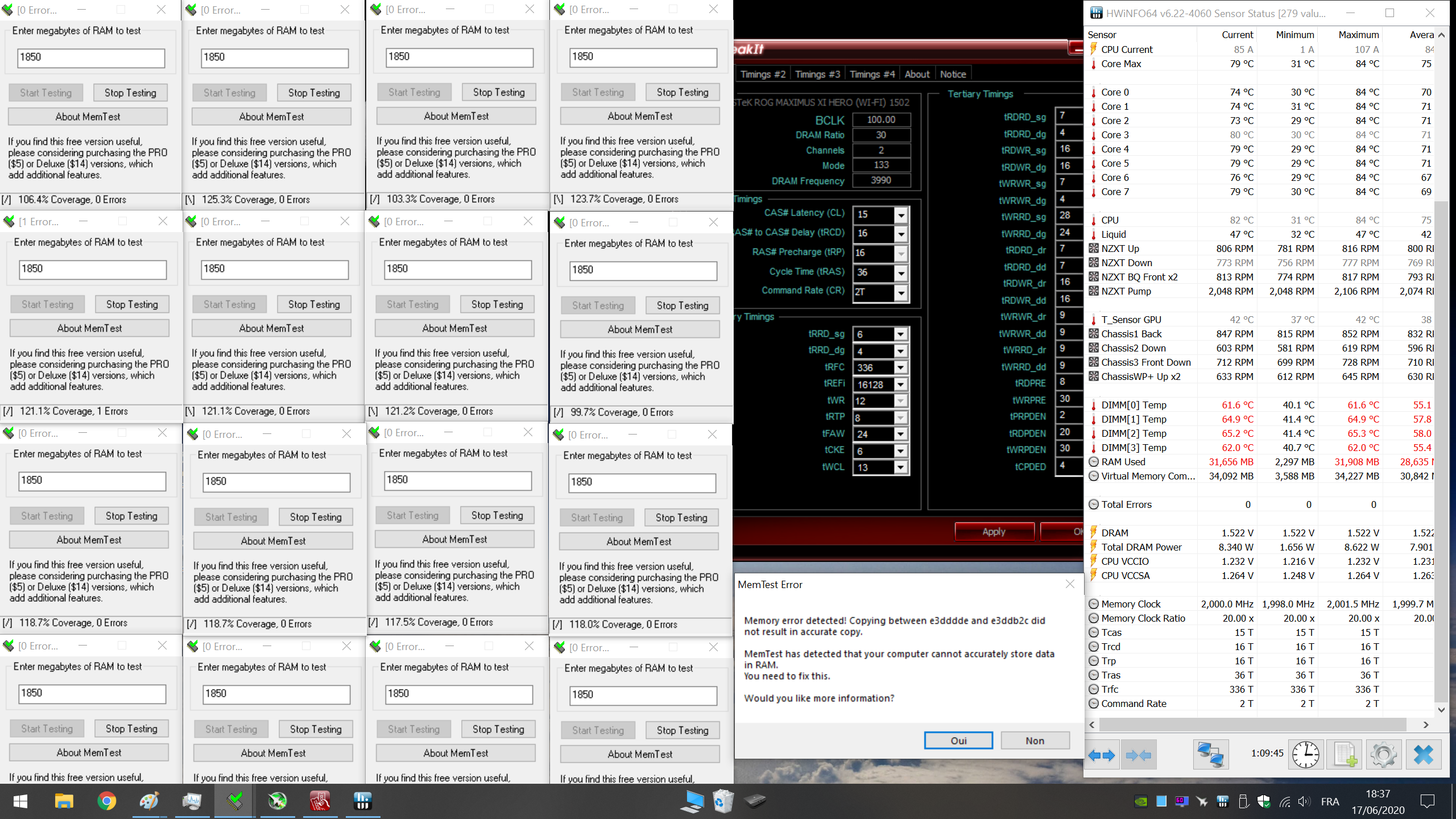Open the Windows Start menu
The image size is (1456, 819).
point(20,801)
